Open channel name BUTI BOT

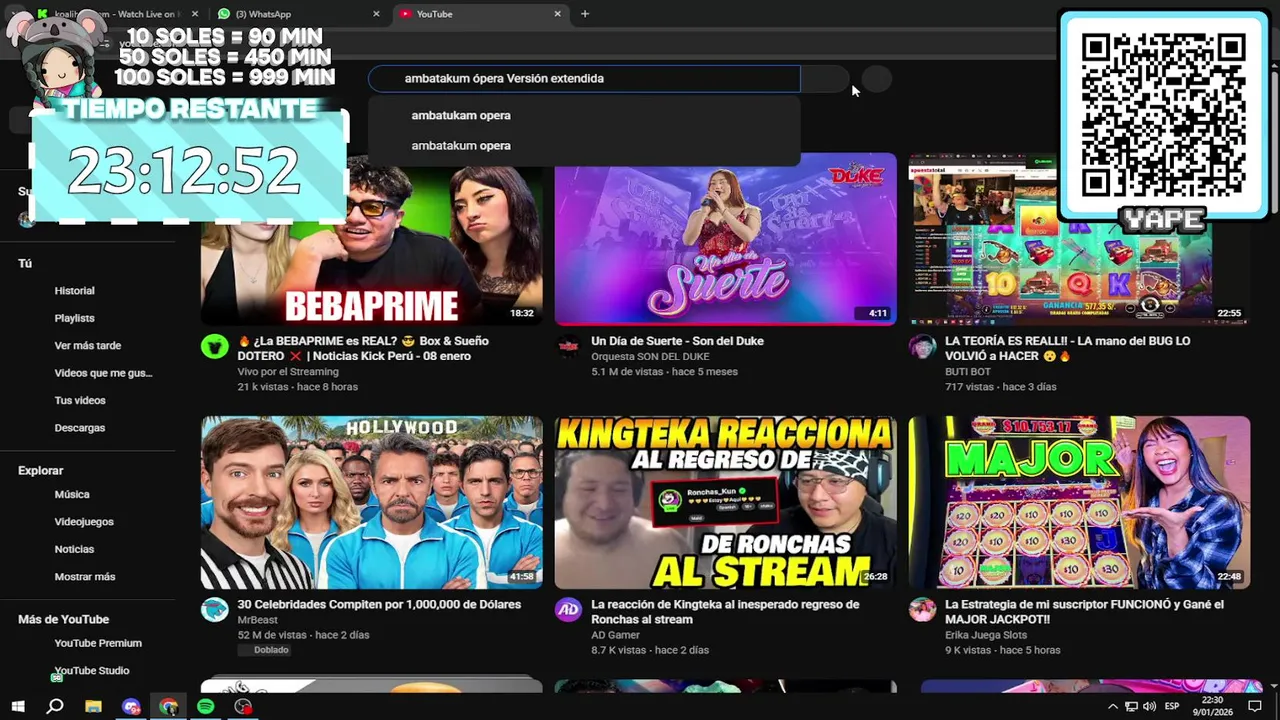click(x=968, y=372)
